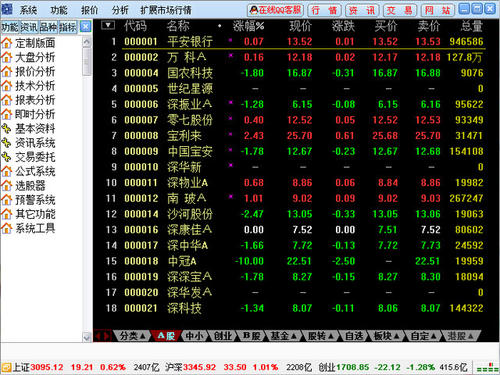Click the 预警系统 house icon
This screenshot has width=500, height=375.
click(6, 200)
